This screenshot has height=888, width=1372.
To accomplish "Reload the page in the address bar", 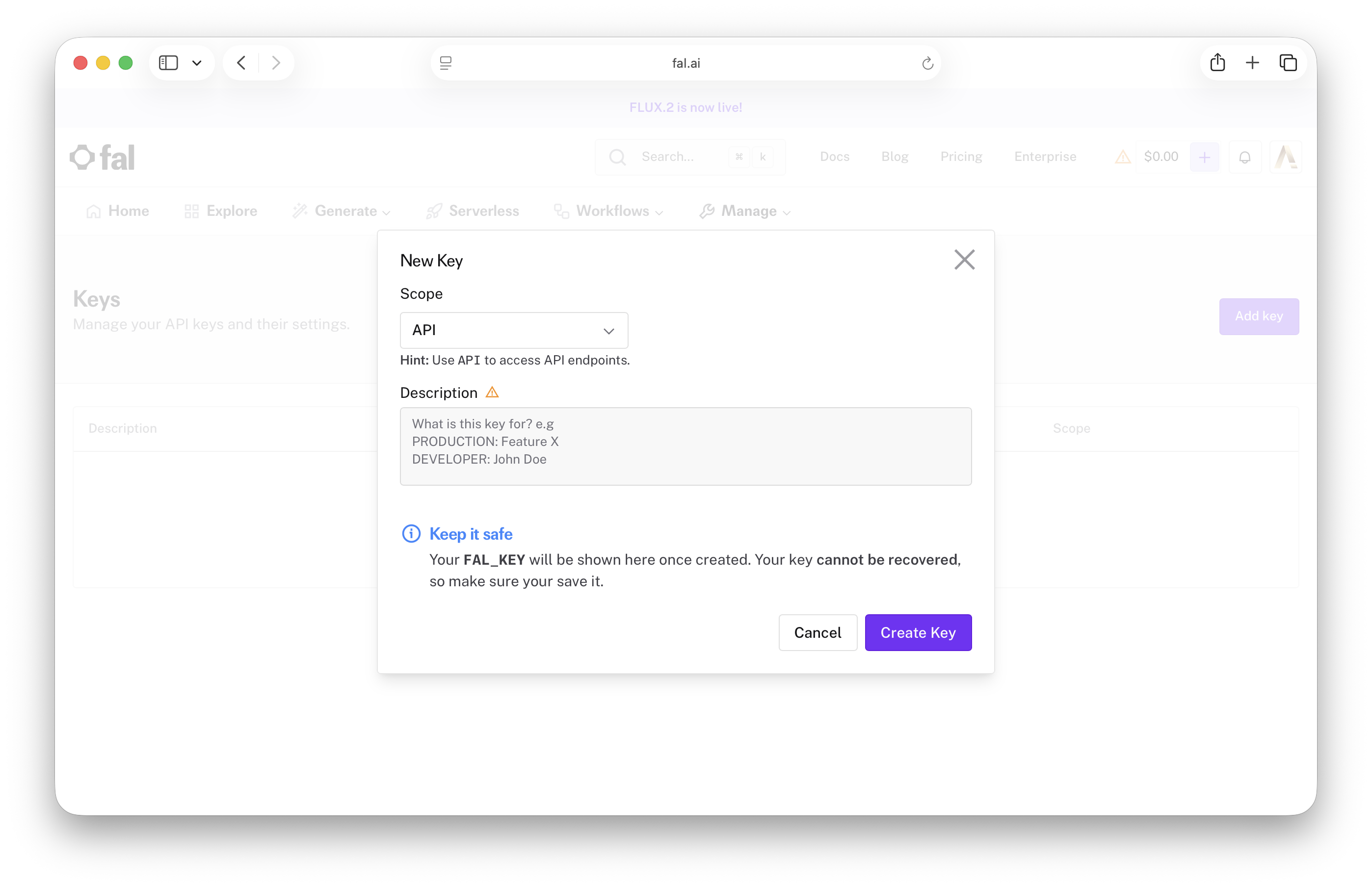I will tap(927, 63).
